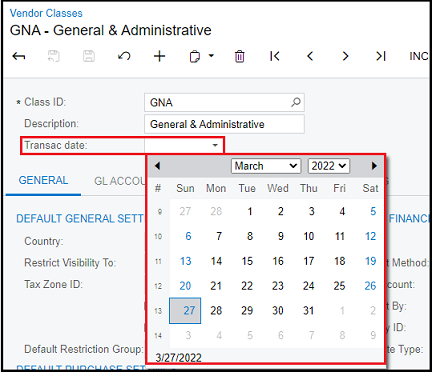Click the Save and Close icon
Image resolution: width=432 pixels, height=372 pixels.
pos(54,56)
